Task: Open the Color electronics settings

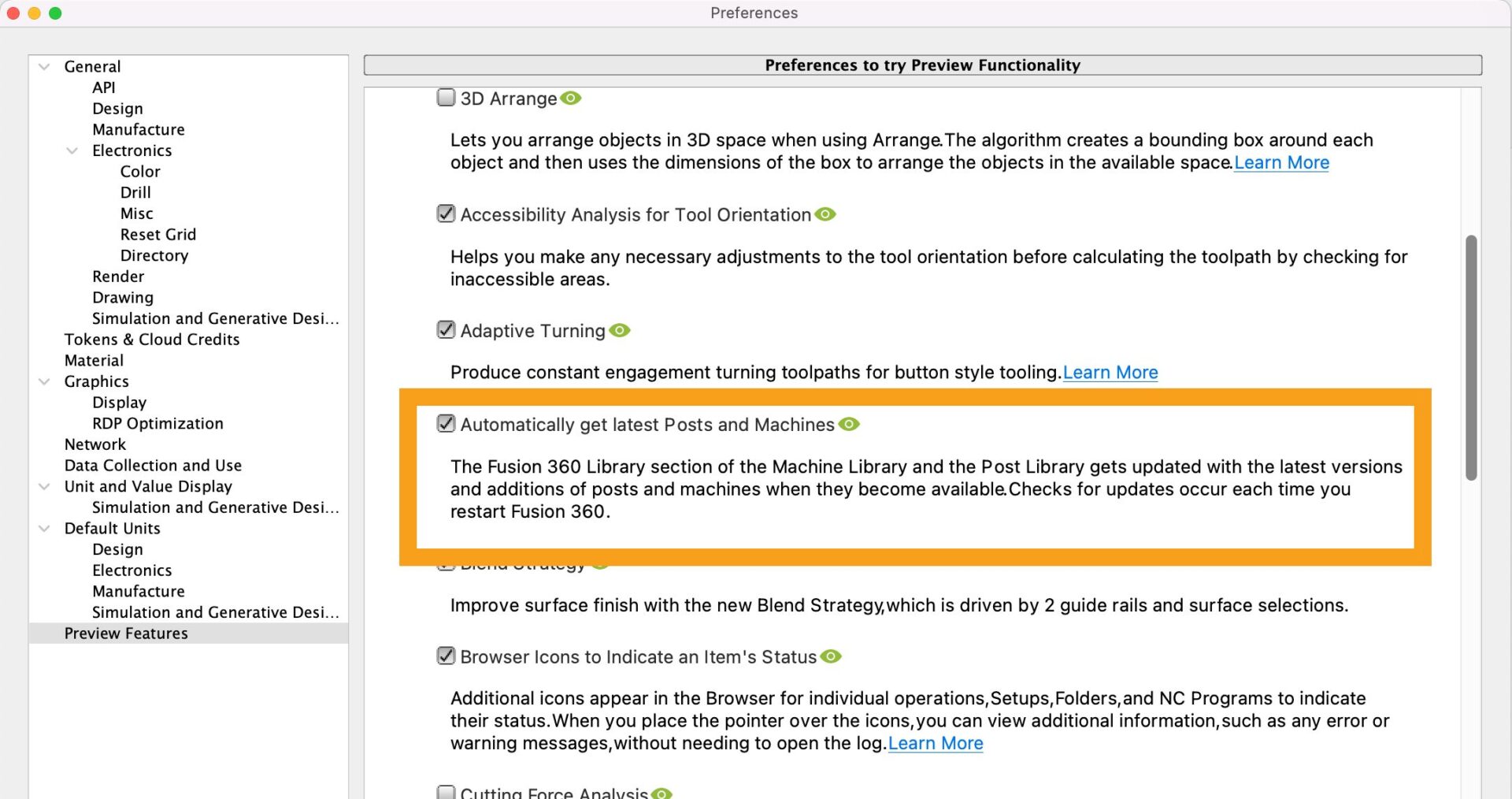Action: coord(140,172)
